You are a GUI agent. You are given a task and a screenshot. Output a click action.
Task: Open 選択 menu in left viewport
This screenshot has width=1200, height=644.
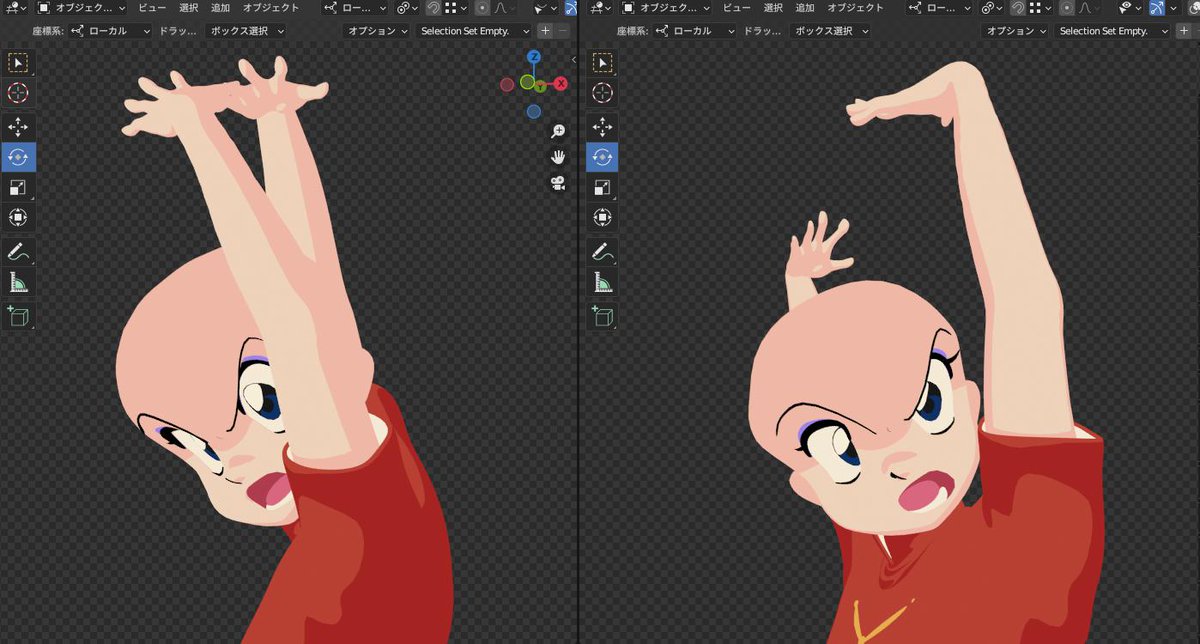pyautogui.click(x=188, y=8)
